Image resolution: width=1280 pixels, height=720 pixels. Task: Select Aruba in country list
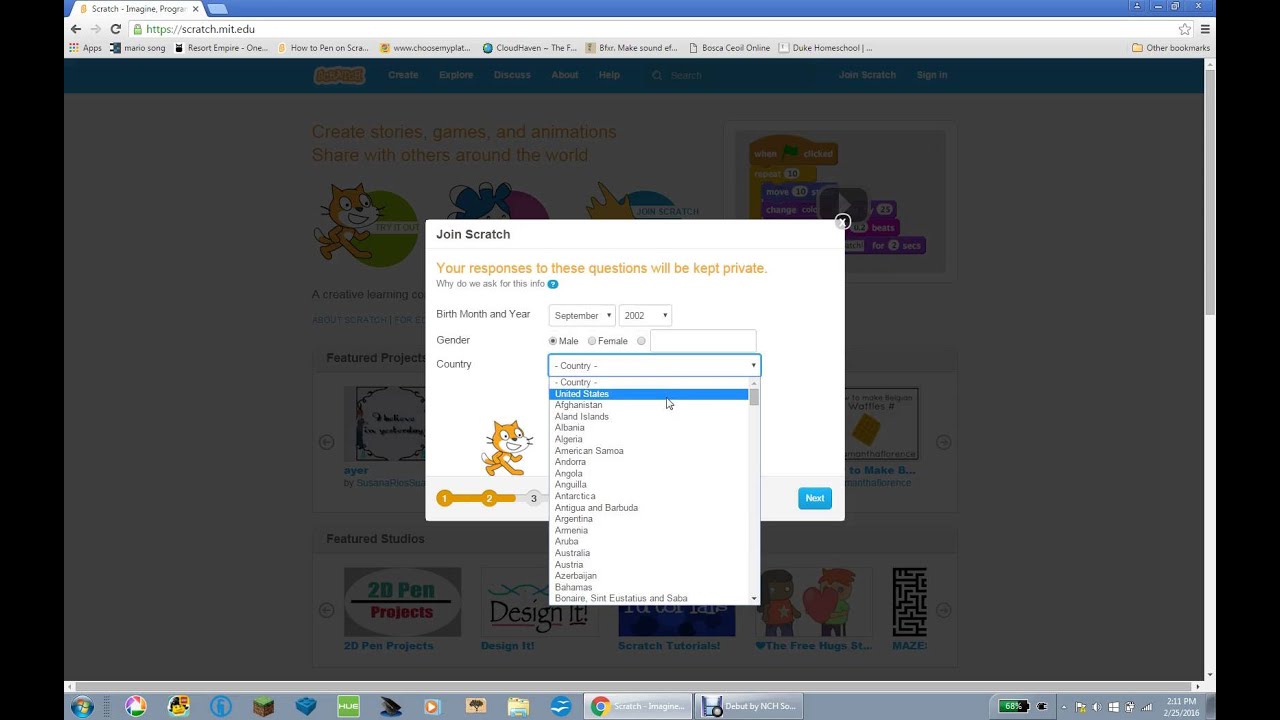tap(649, 542)
